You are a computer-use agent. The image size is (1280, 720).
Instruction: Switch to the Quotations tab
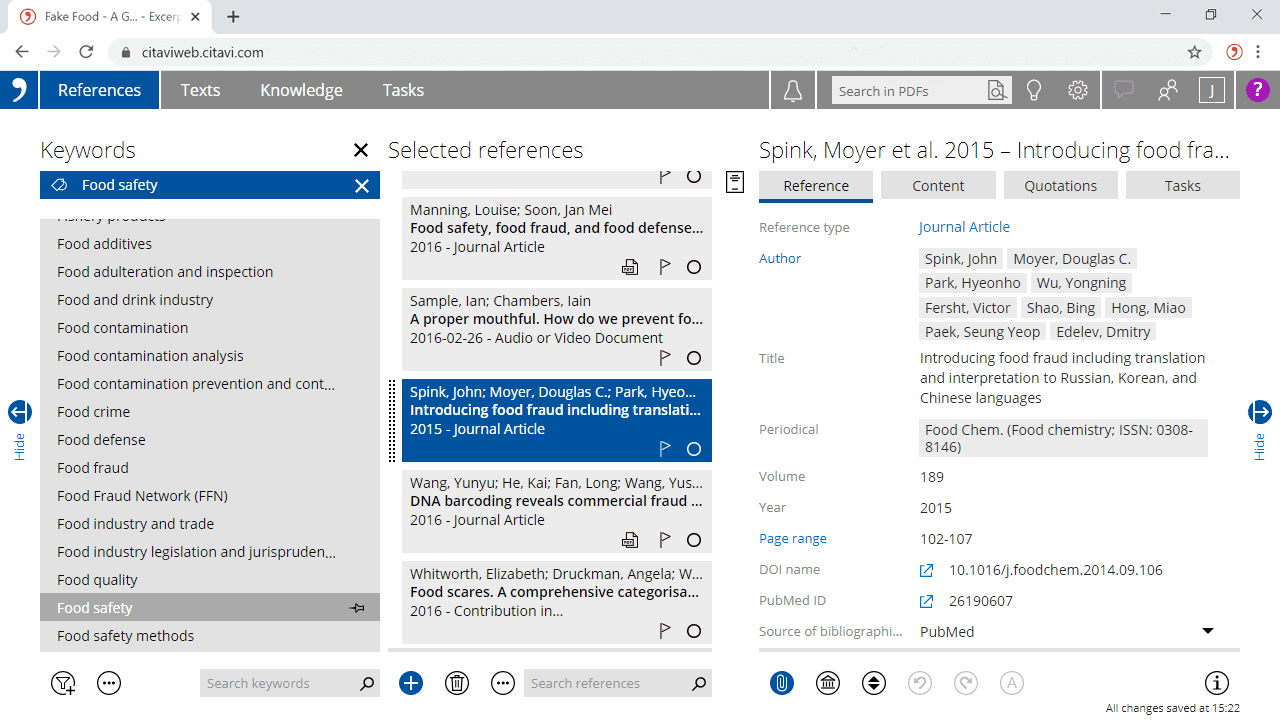(x=1061, y=186)
